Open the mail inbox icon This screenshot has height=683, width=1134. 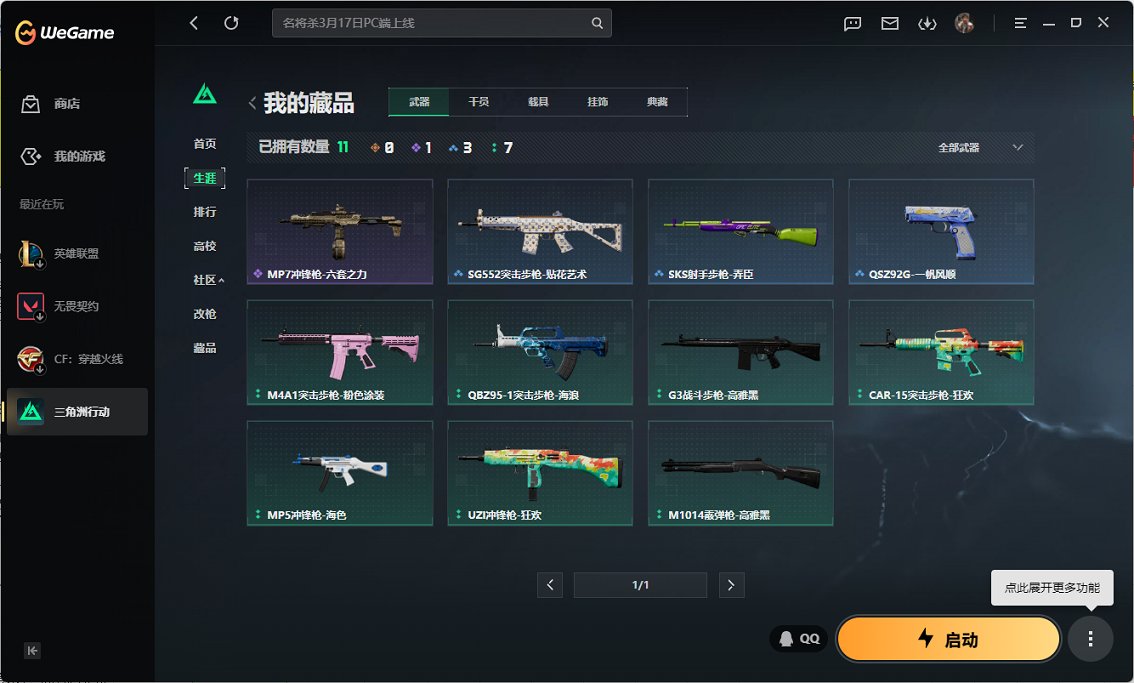890,24
